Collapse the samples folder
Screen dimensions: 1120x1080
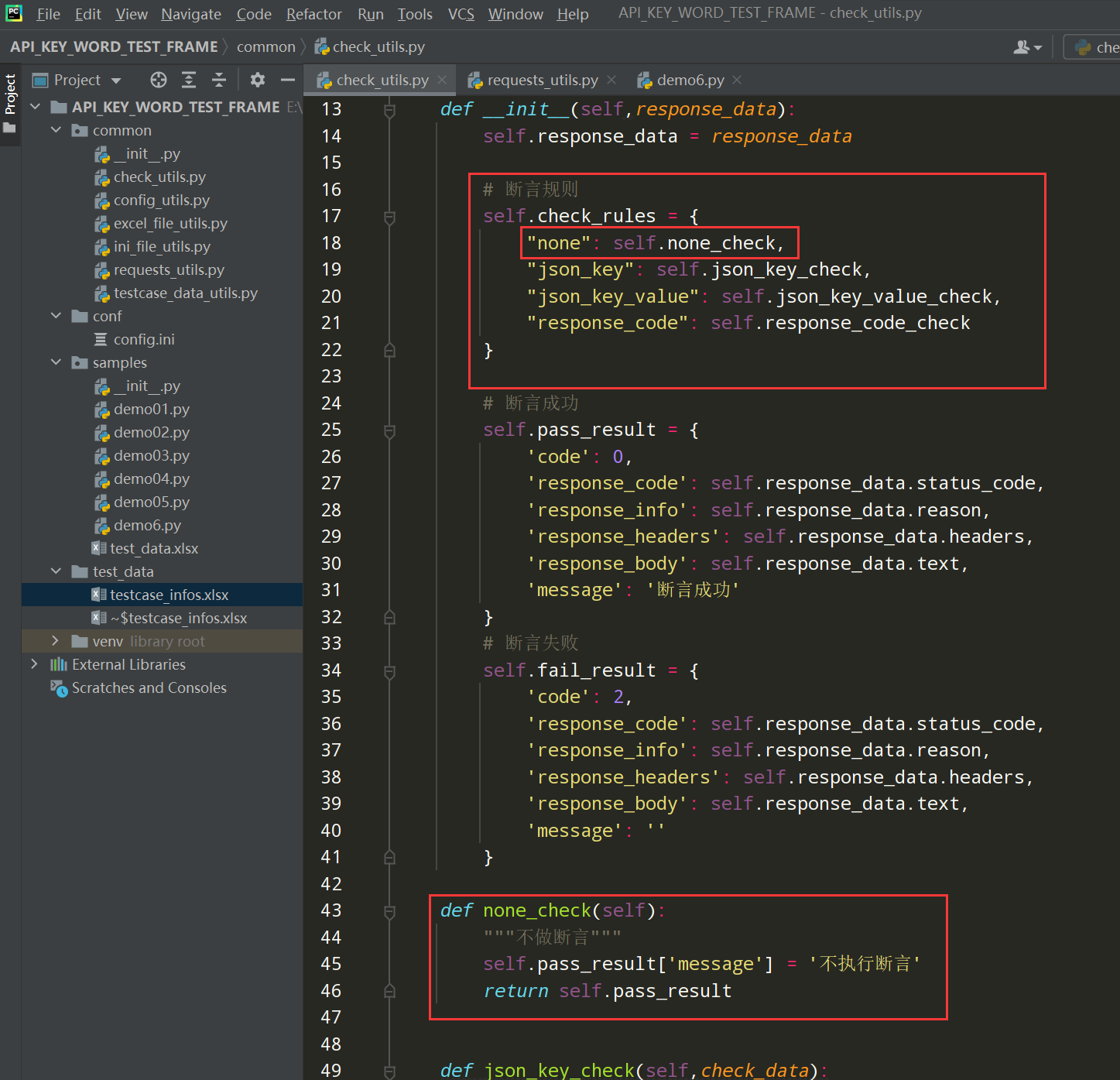(56, 362)
